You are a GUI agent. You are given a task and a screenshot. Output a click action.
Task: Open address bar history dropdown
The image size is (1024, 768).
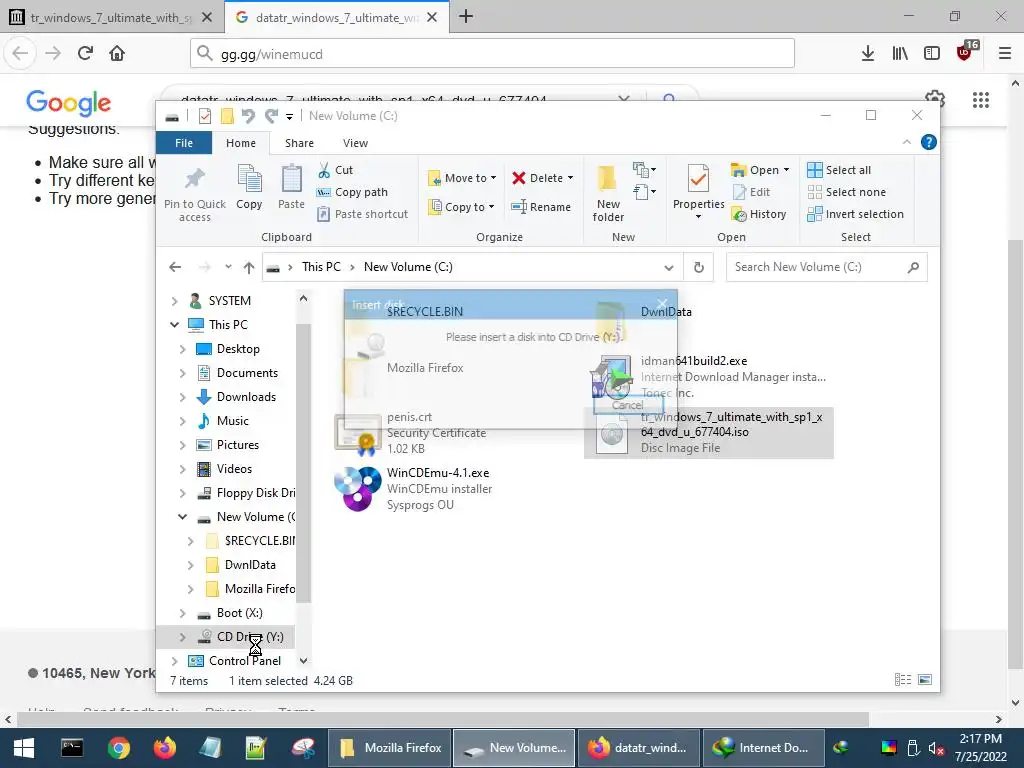click(668, 267)
